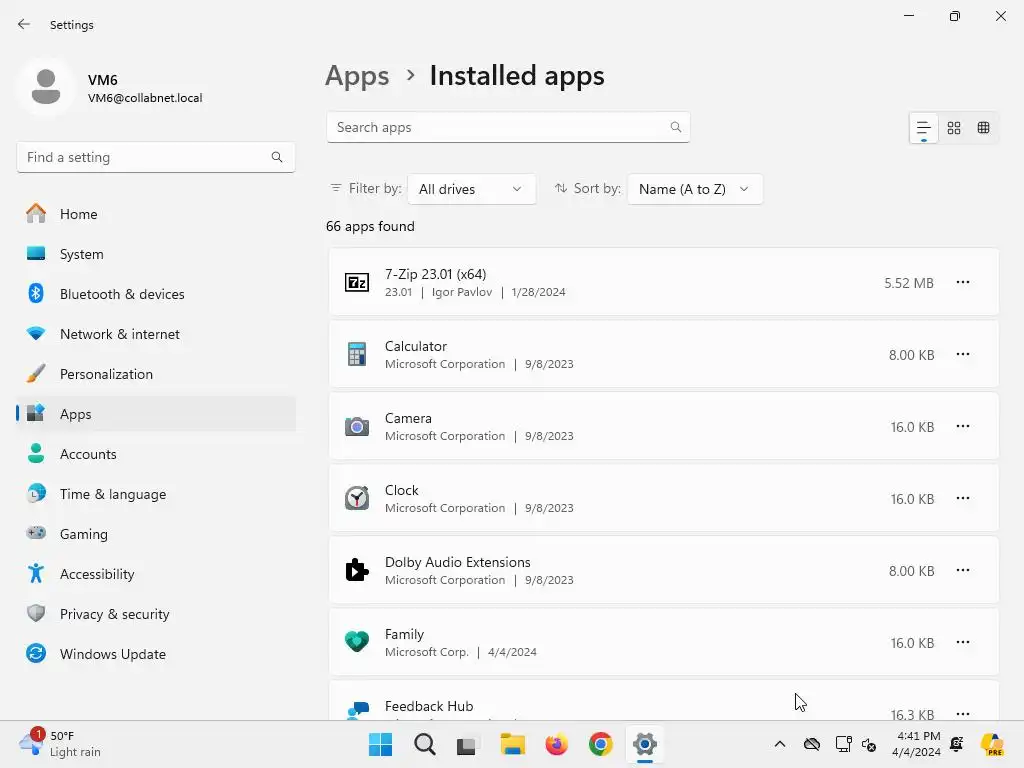
Task: Open more options for 7-Zip 23.01
Action: (962, 283)
